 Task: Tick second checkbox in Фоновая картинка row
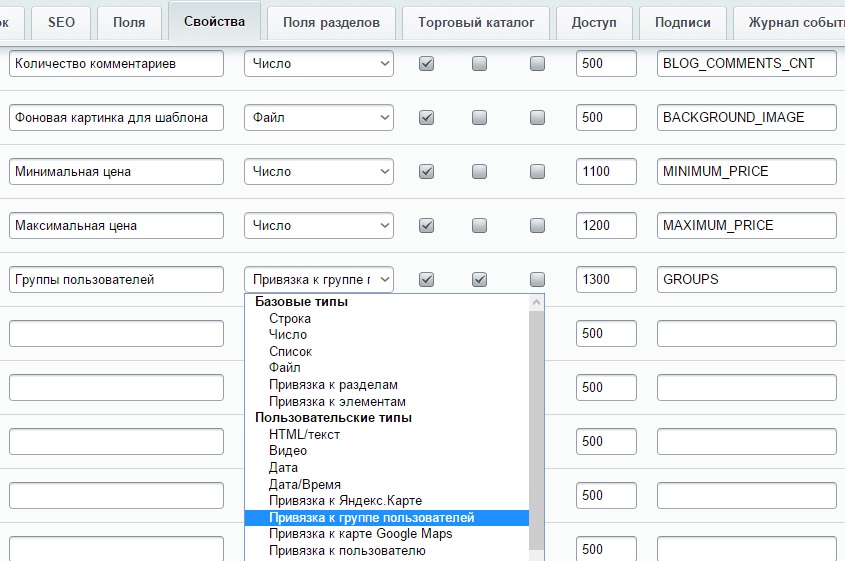click(x=480, y=117)
